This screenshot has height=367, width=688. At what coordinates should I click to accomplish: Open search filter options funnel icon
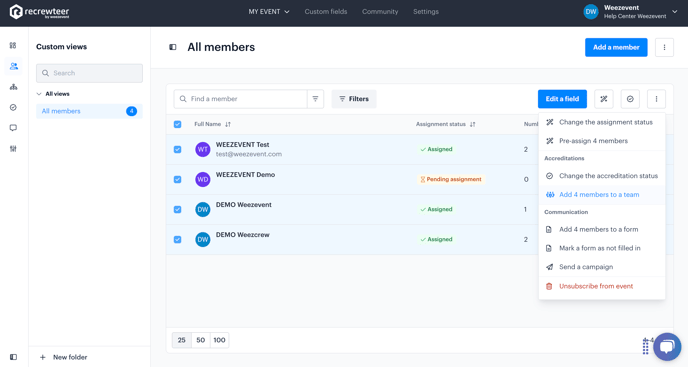tap(315, 99)
